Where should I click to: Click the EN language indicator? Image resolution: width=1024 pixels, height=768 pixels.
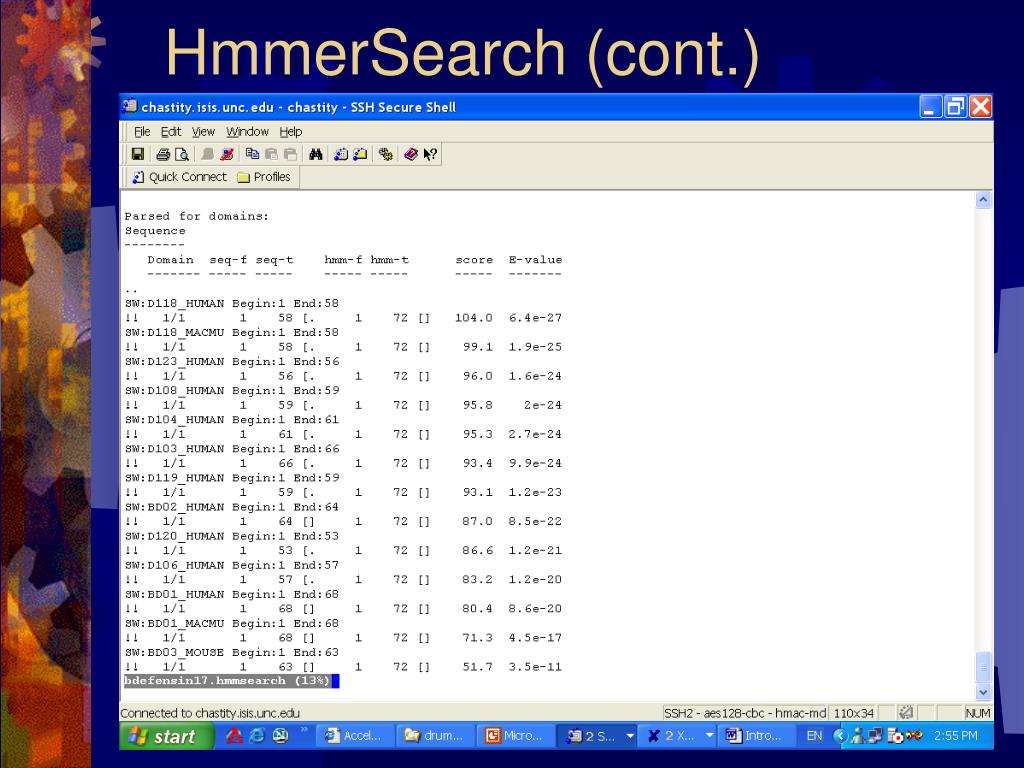point(814,736)
